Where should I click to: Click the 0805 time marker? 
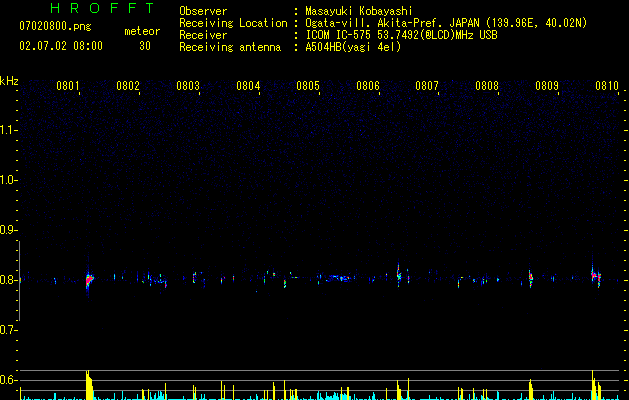pyautogui.click(x=308, y=86)
